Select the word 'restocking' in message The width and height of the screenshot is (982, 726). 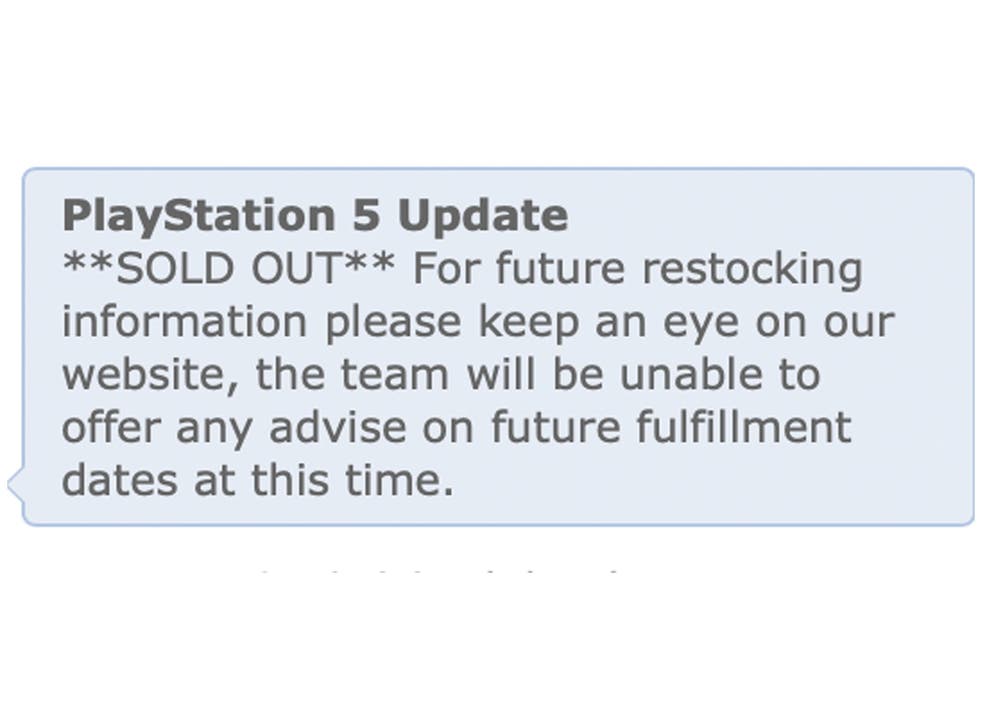752,271
